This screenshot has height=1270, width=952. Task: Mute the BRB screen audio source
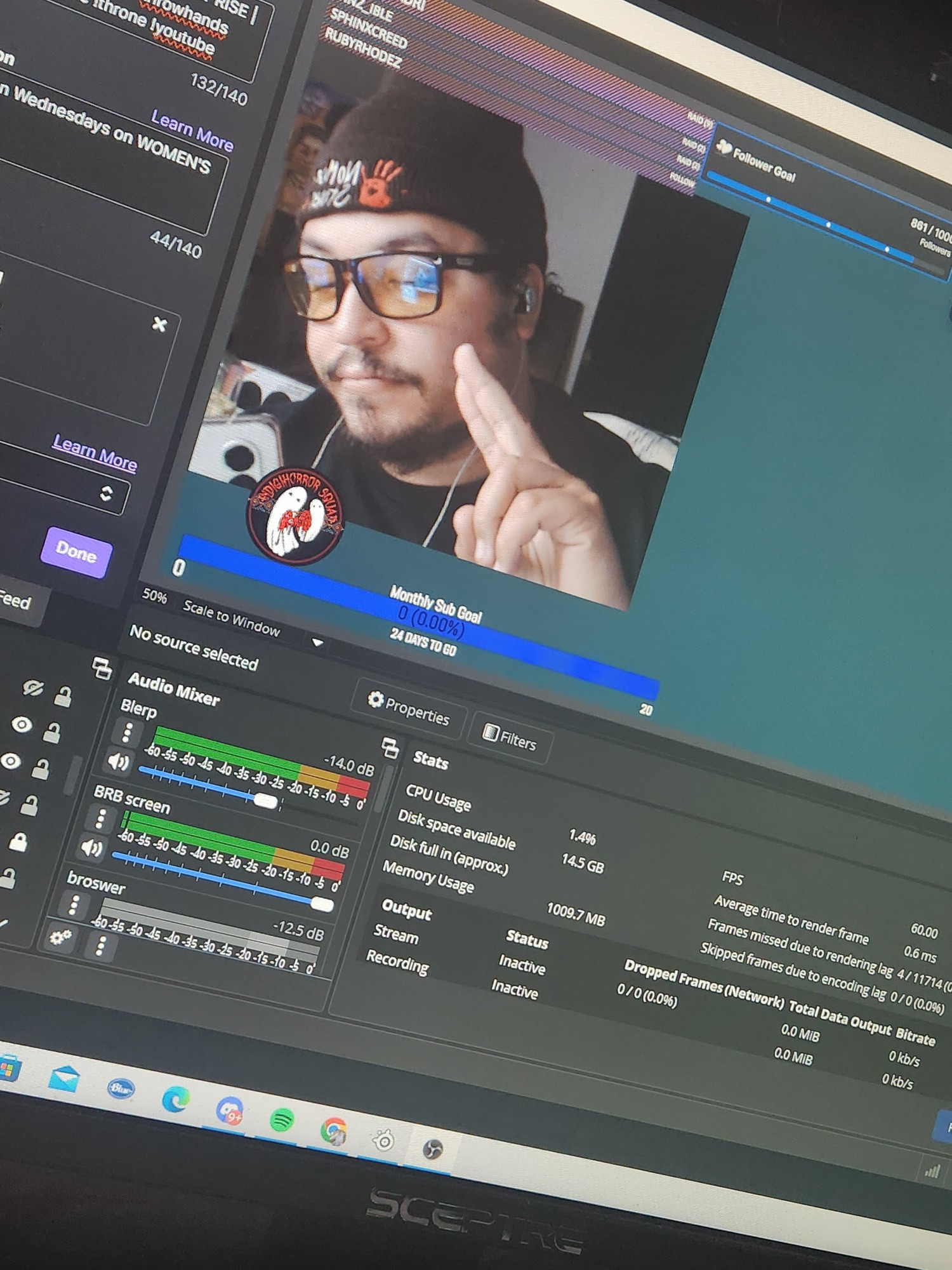pos(91,848)
